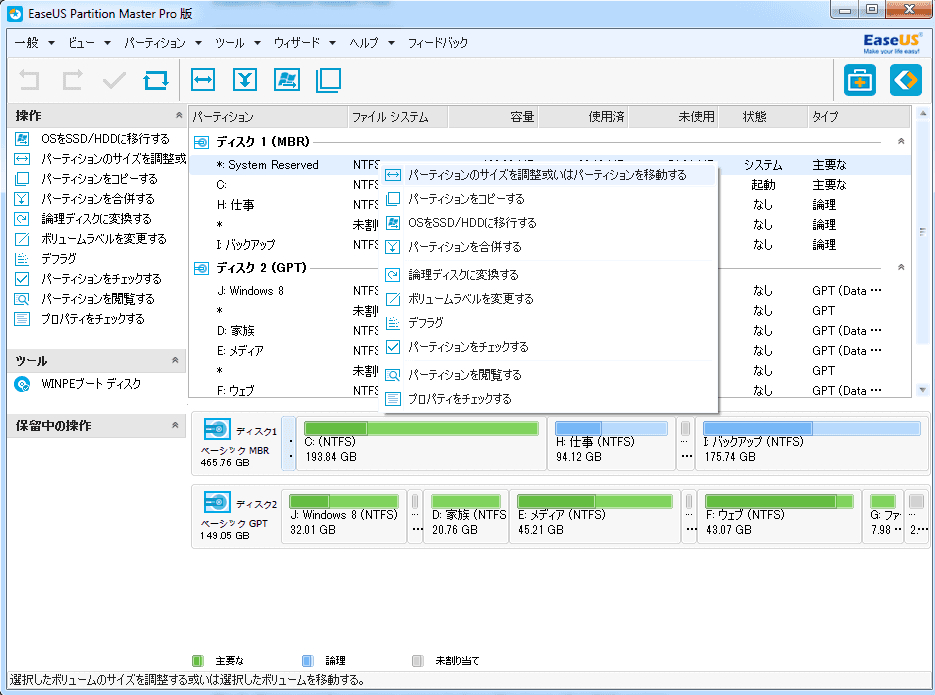Click sidebar icon for プロパティをチェックする
935x695 pixels.
22,319
